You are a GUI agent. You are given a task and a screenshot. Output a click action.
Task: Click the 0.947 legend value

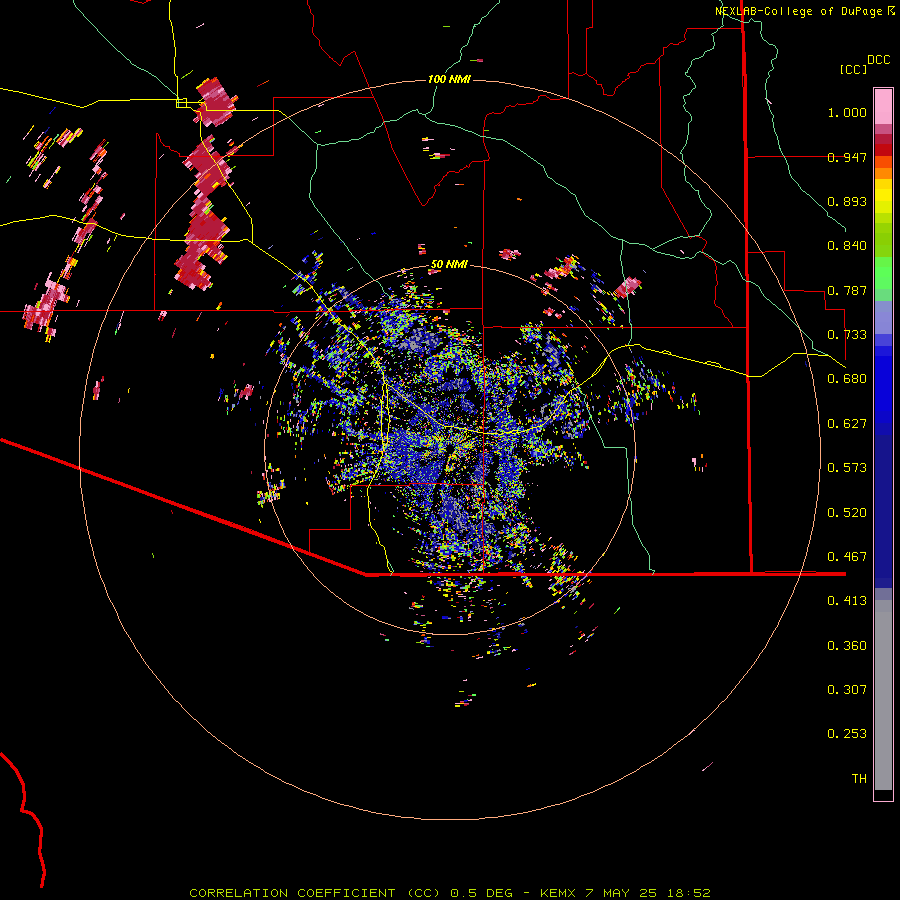(x=847, y=157)
